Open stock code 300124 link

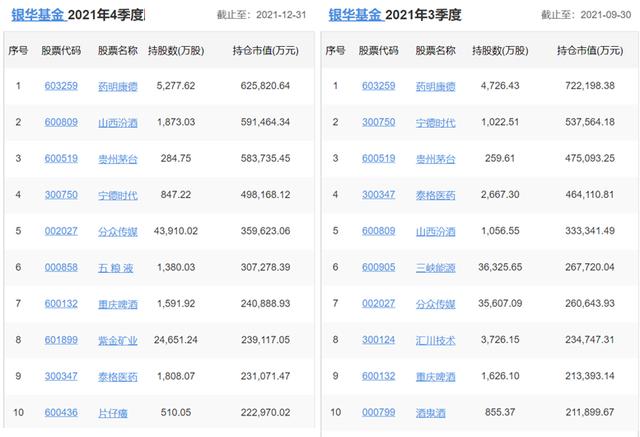378,340
